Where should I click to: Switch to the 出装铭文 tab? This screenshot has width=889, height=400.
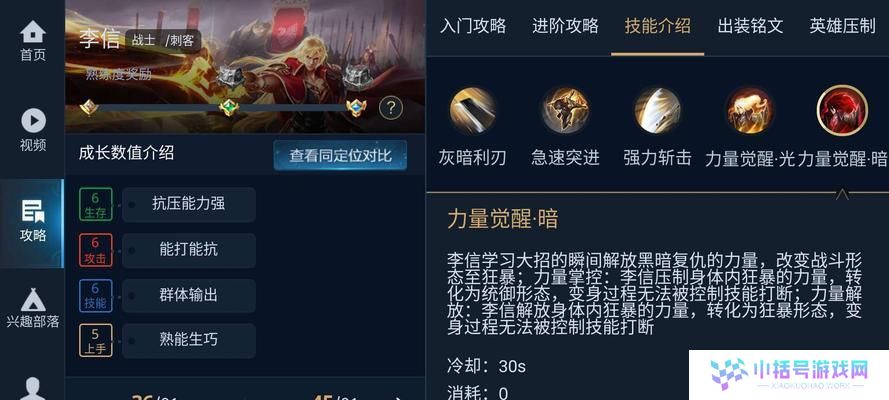[750, 26]
